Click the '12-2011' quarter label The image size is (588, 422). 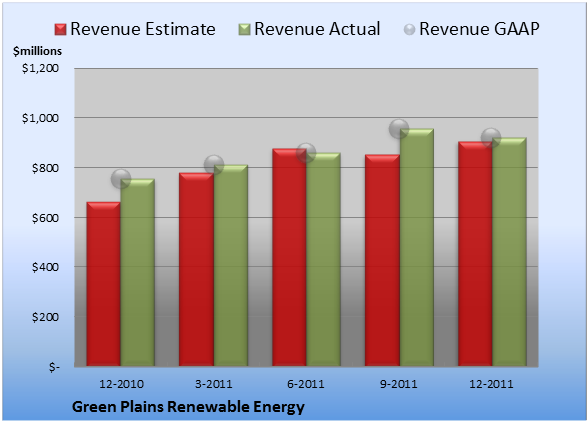tap(491, 384)
